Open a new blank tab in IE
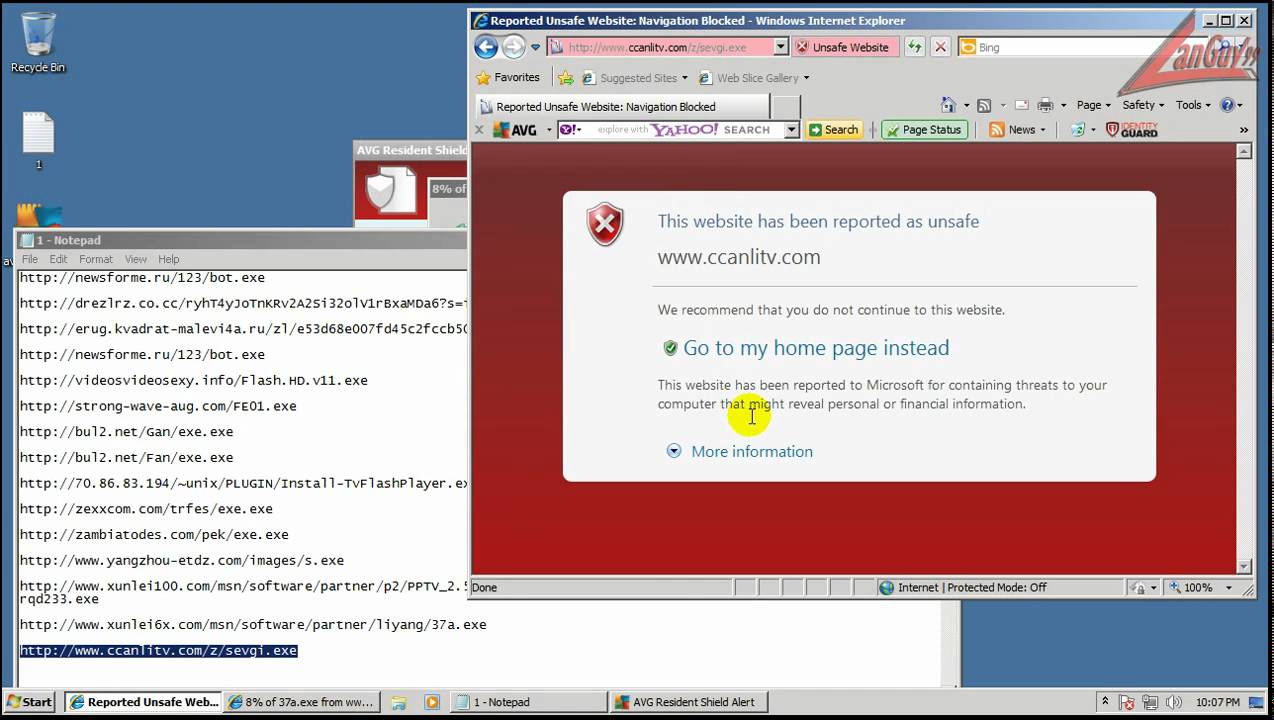Screen dimensions: 1274x720 787,106
